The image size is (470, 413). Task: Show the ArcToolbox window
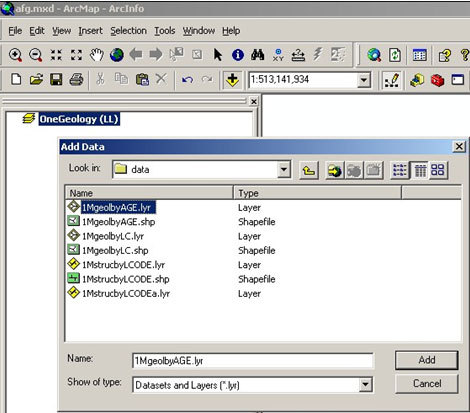437,80
